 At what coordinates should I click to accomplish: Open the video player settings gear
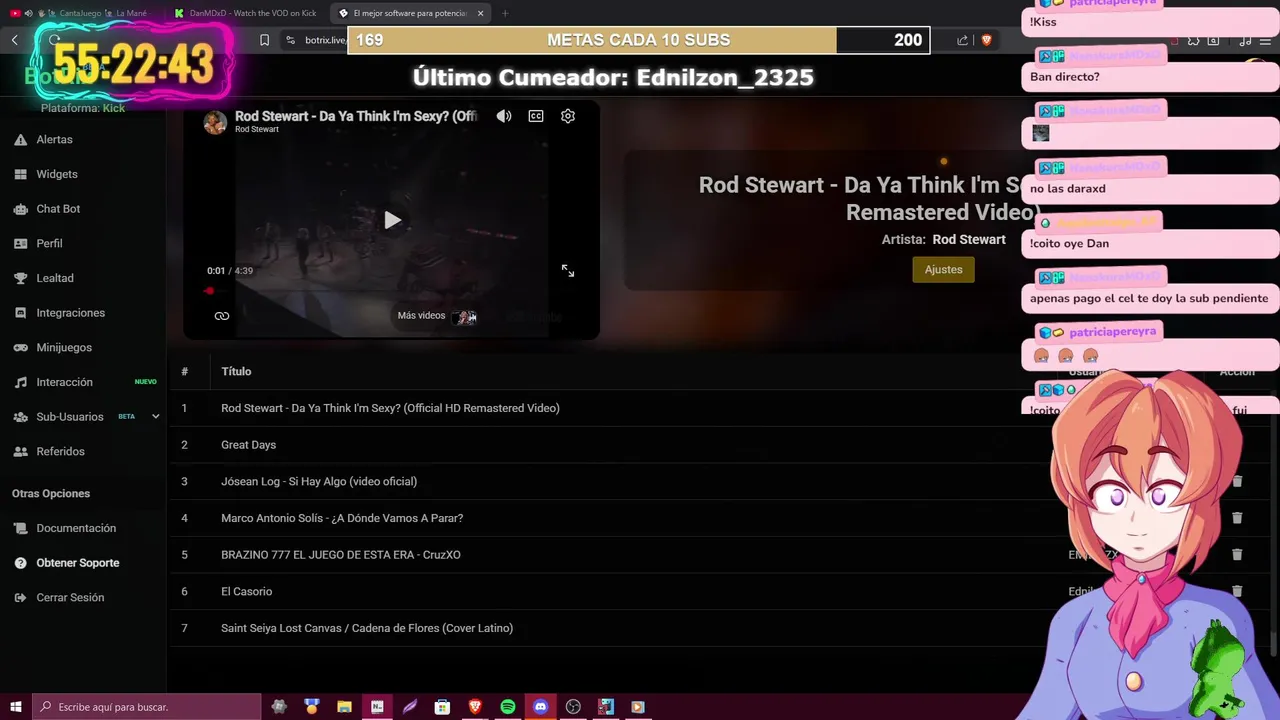pos(568,116)
